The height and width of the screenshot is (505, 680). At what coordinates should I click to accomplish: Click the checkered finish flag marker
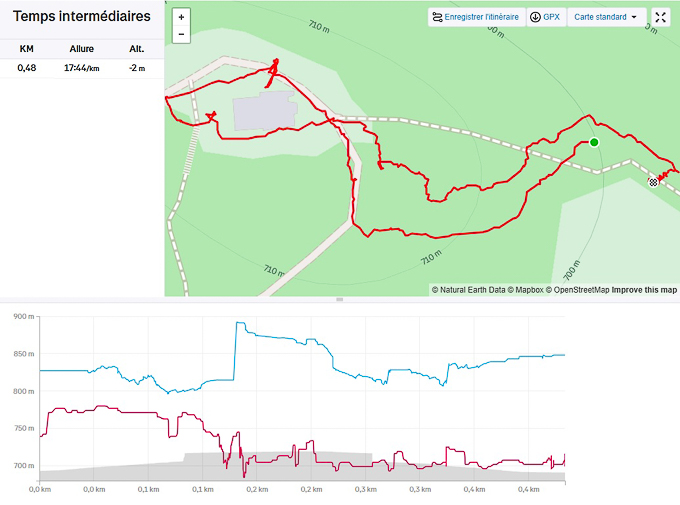point(653,182)
